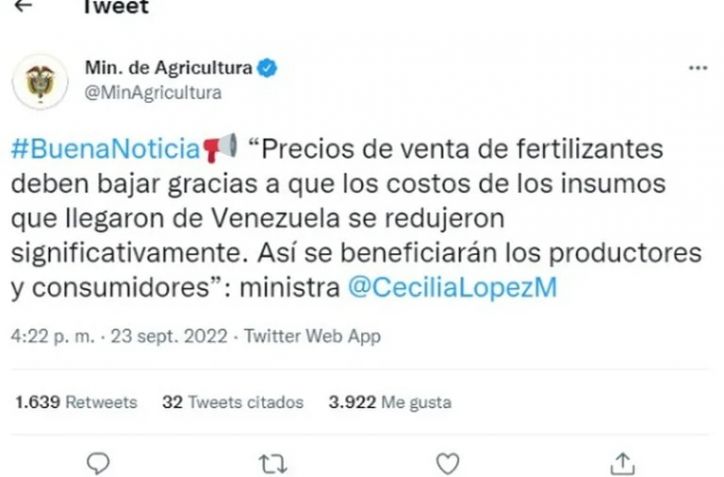View the 1.639 Retweets list
724x477 pixels.
76,402
